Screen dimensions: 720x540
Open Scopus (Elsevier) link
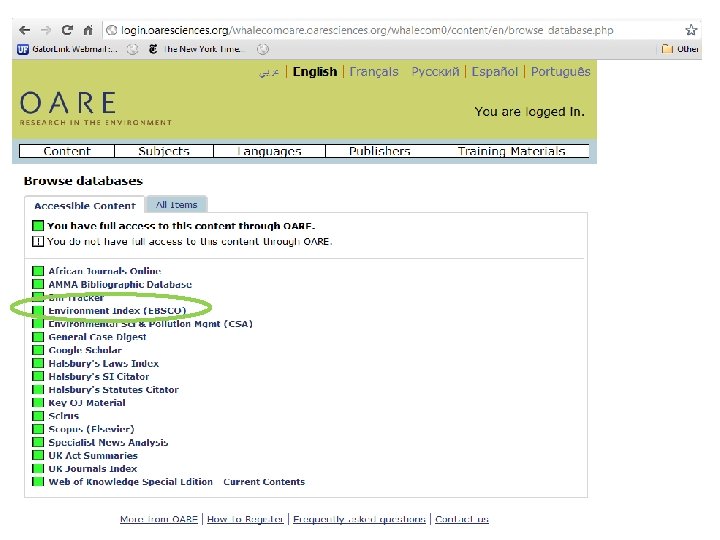(91, 429)
